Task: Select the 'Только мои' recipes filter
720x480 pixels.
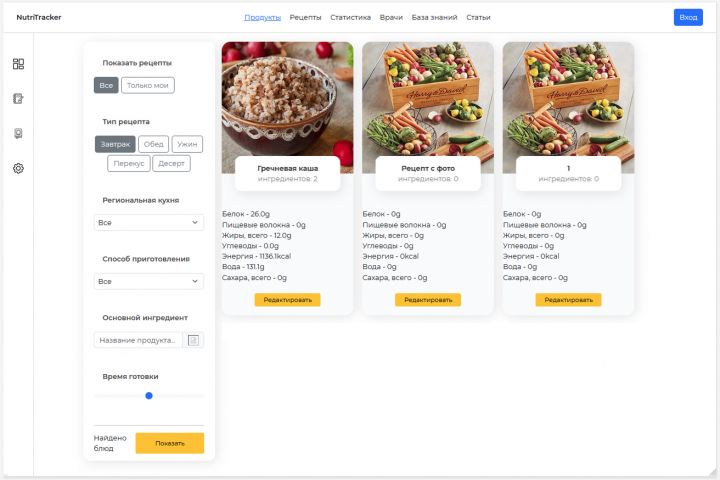Action: [148, 85]
